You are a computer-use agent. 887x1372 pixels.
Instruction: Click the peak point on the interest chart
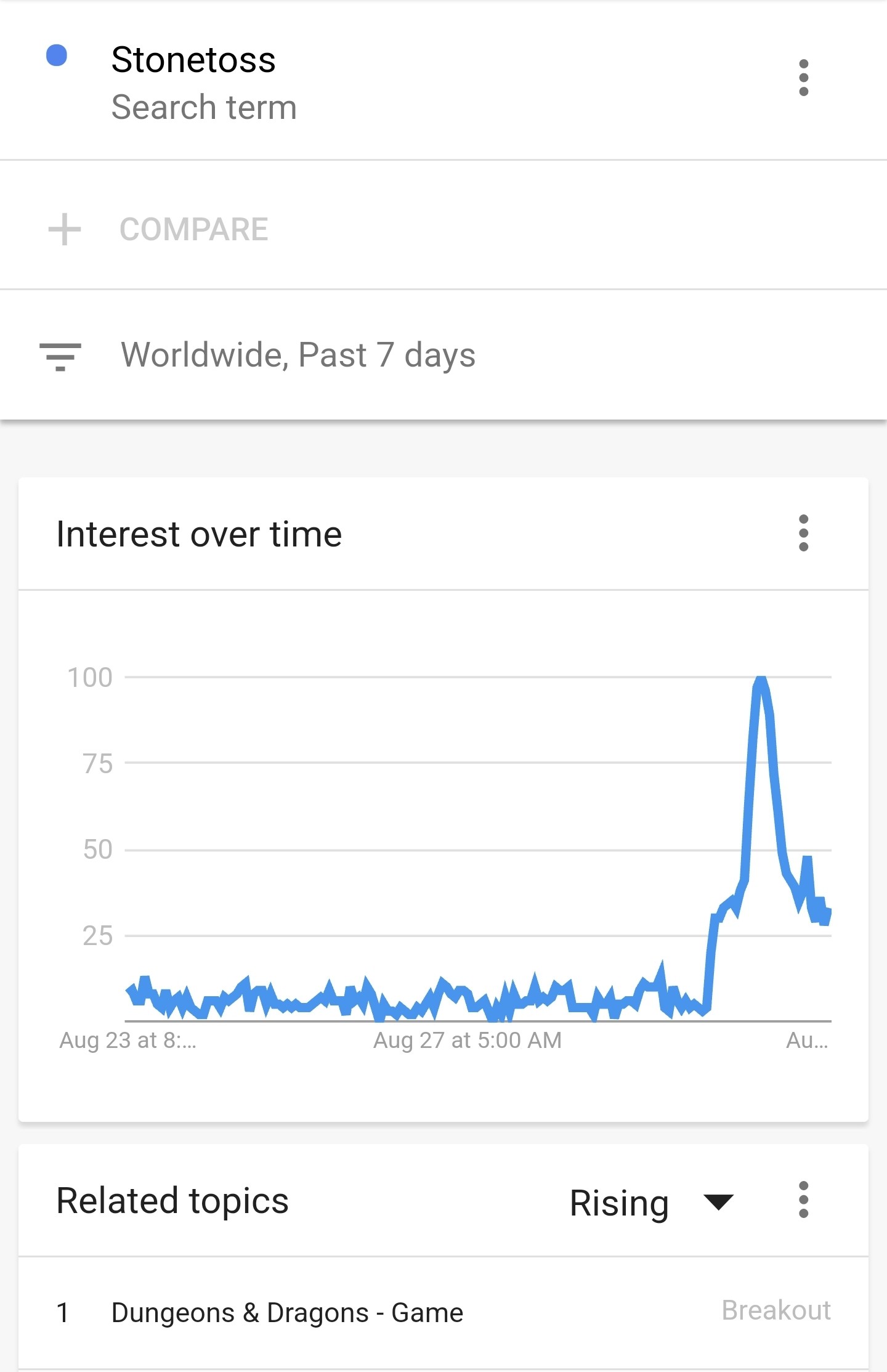761,679
